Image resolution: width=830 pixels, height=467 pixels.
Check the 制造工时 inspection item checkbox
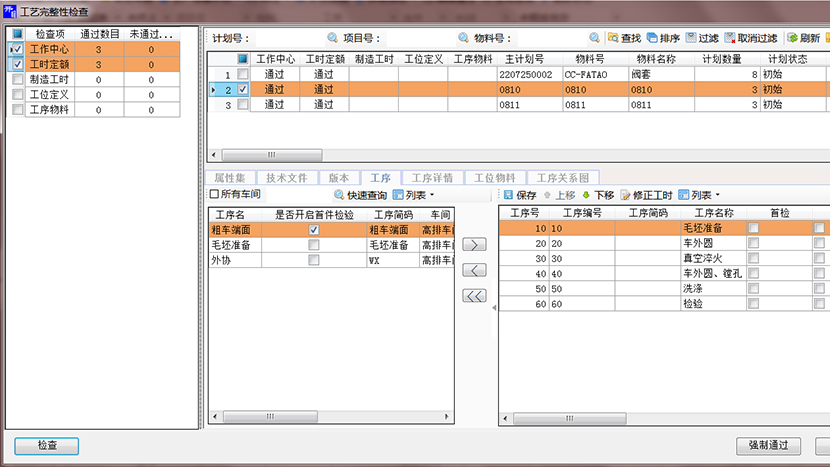click(x=17, y=78)
